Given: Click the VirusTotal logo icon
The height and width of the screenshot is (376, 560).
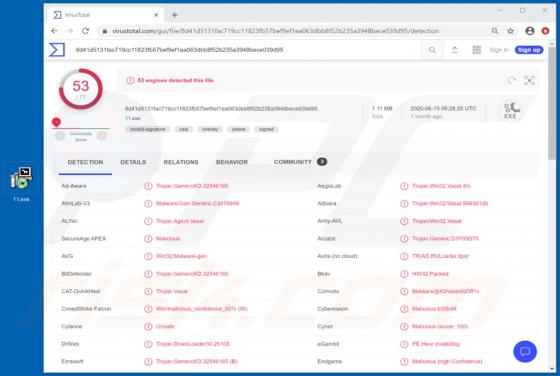Looking at the screenshot, I should pos(57,50).
